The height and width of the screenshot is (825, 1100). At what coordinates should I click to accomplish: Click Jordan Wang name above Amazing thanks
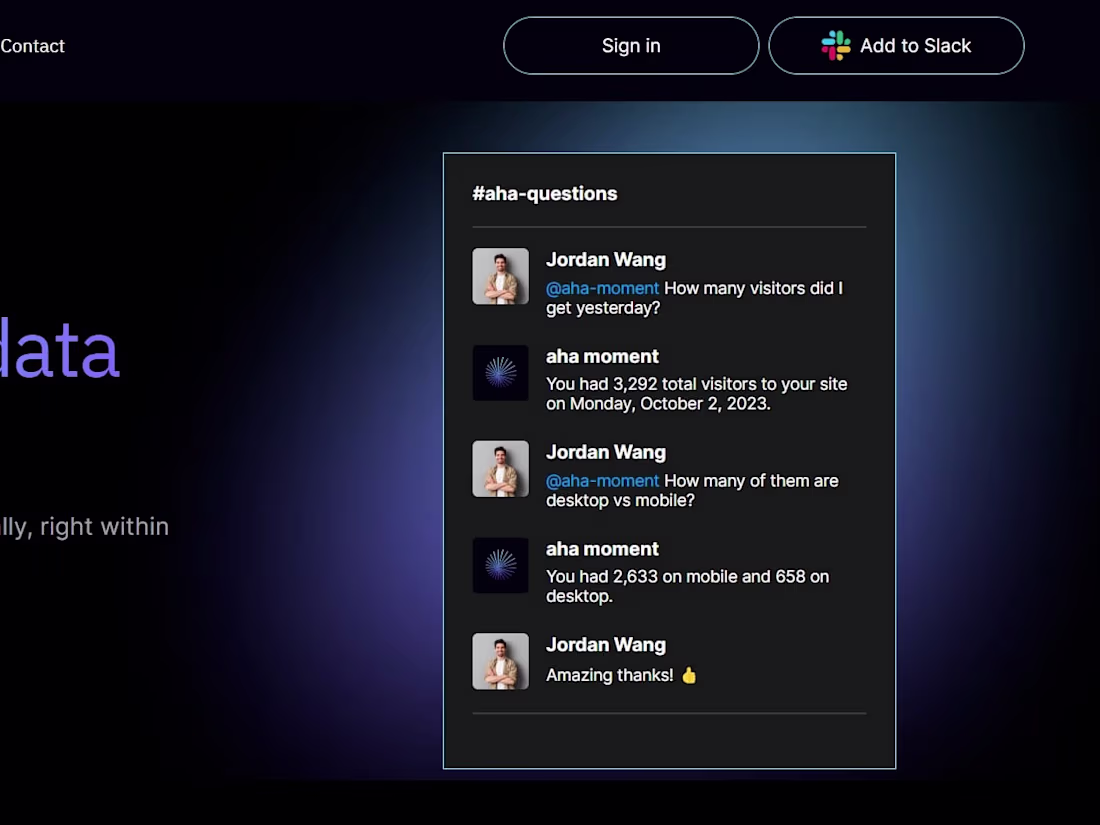(x=606, y=645)
